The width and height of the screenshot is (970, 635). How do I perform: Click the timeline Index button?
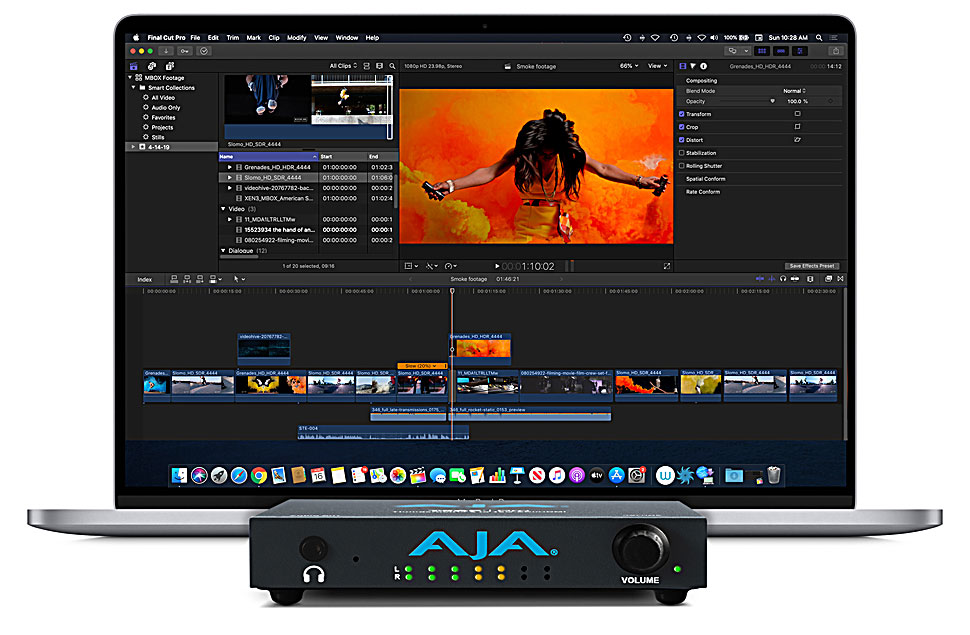[x=145, y=279]
